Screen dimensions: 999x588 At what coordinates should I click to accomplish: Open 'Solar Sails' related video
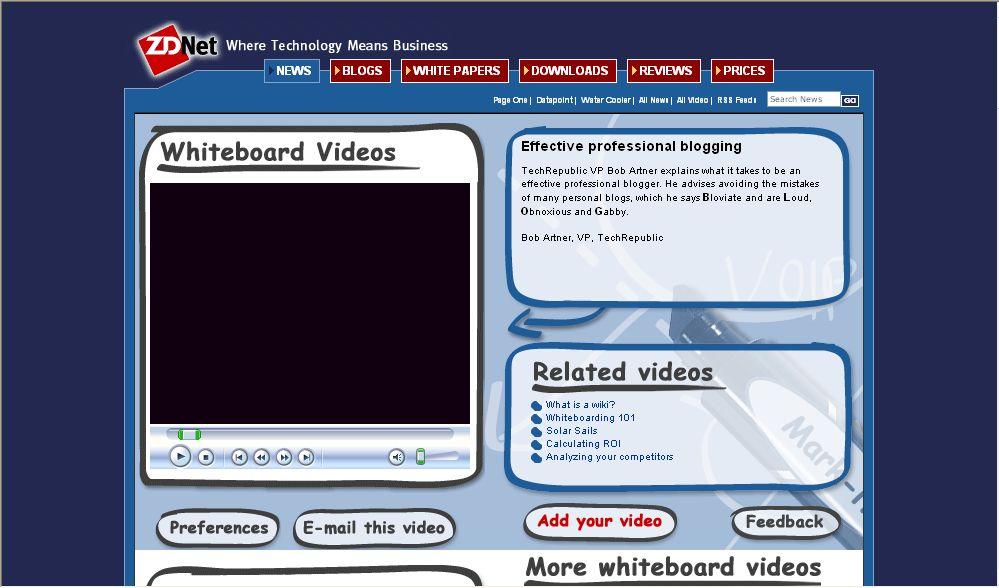coord(571,431)
